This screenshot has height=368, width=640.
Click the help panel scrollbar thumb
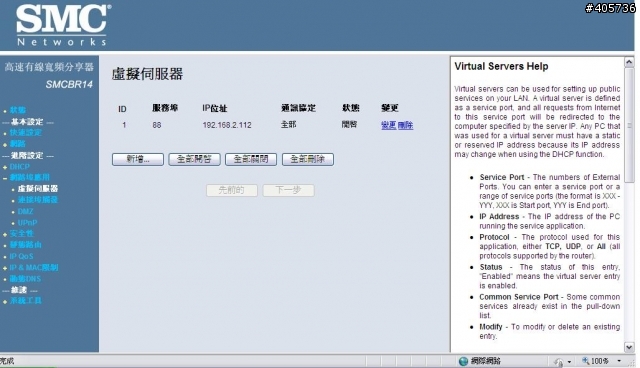(629, 126)
